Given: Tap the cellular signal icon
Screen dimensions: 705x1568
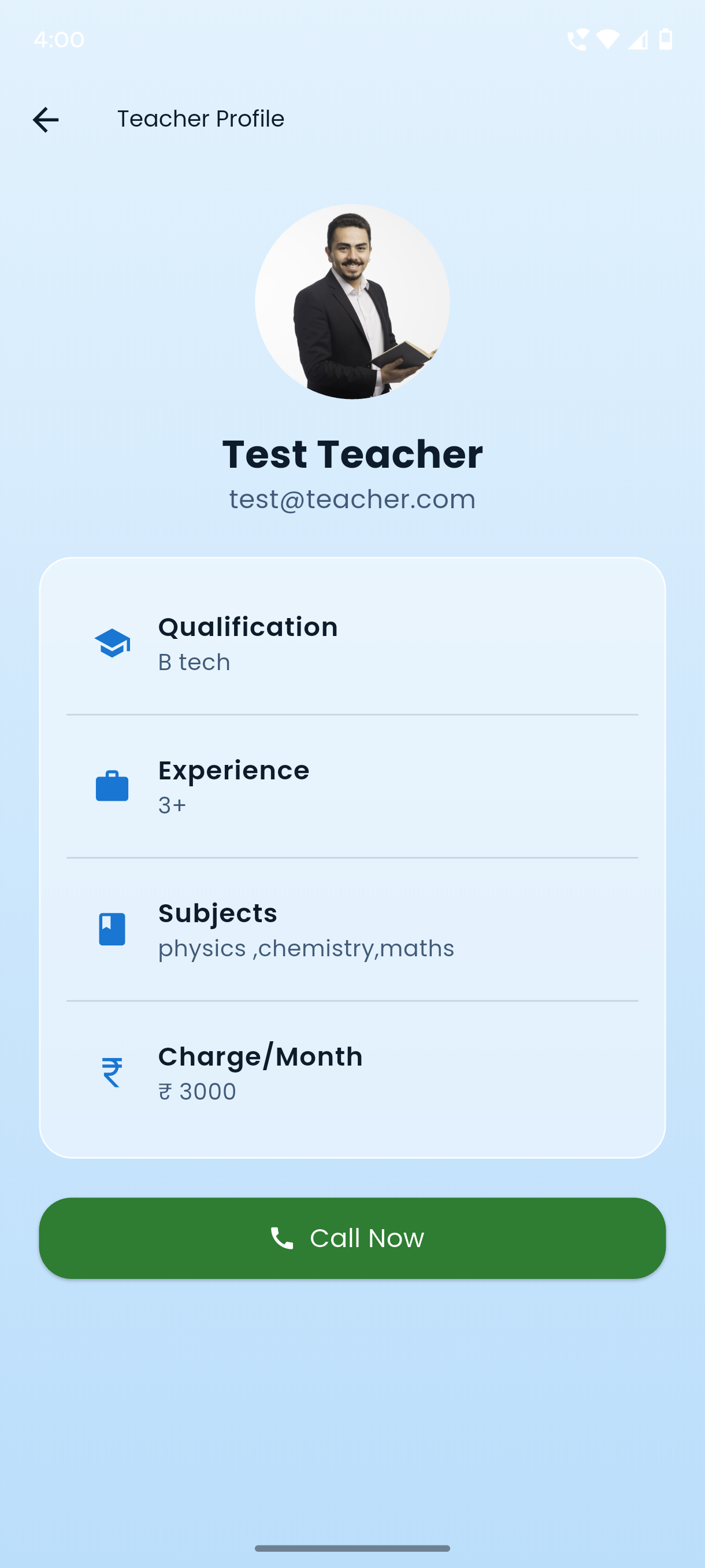Looking at the screenshot, I should click(x=637, y=39).
